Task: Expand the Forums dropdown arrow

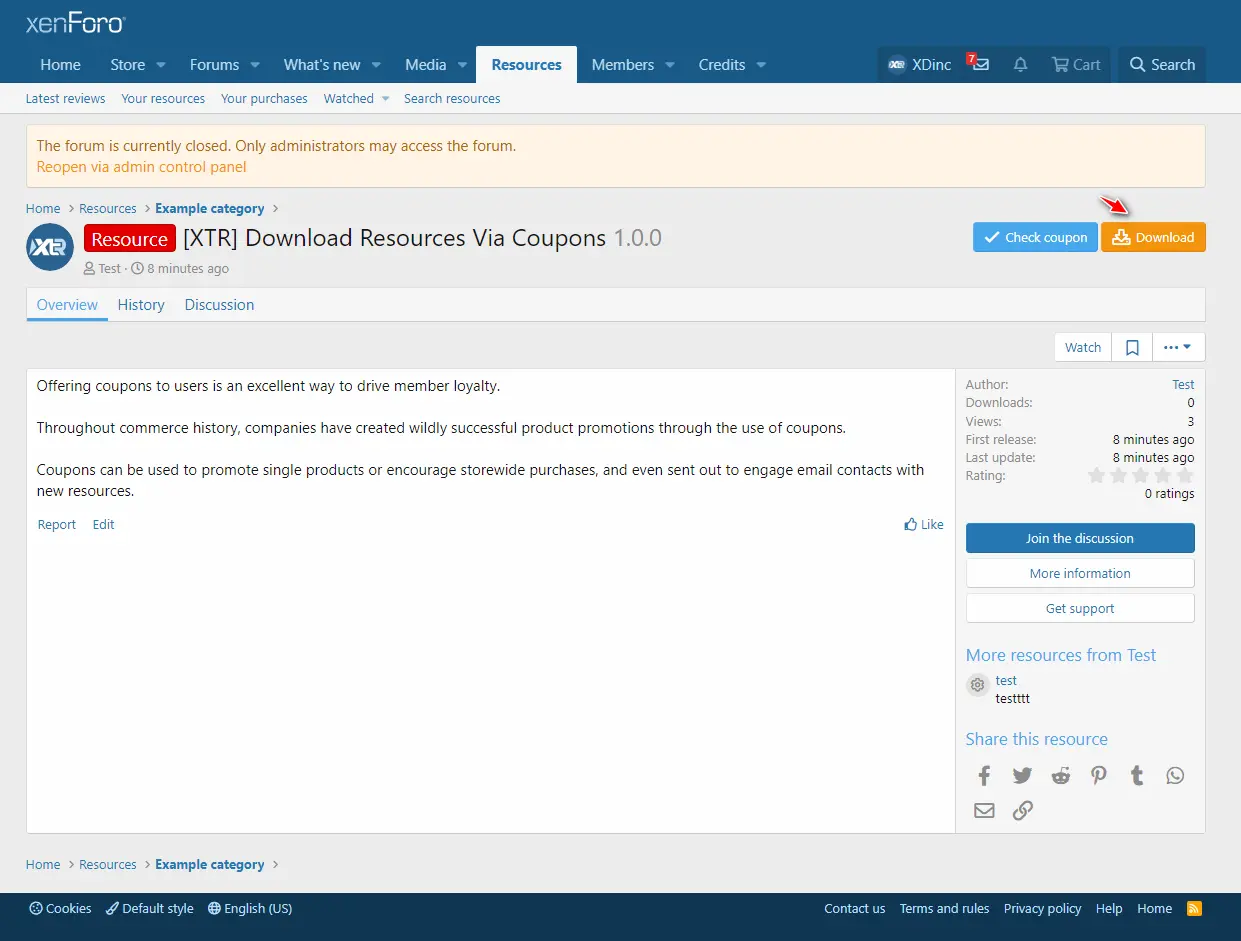Action: 255,65
